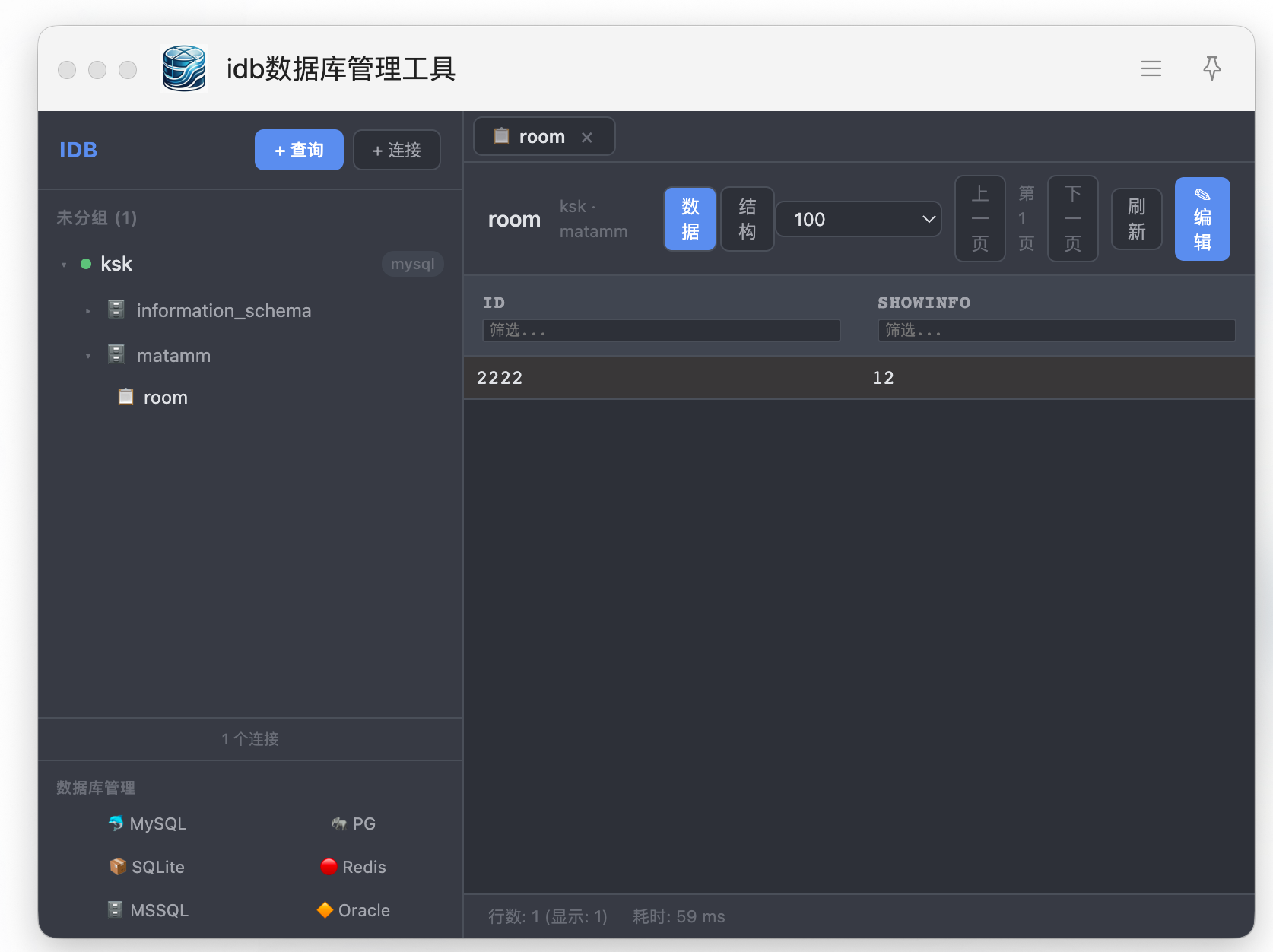Click the idb database app logo
This screenshot has width=1273, height=952.
[184, 68]
